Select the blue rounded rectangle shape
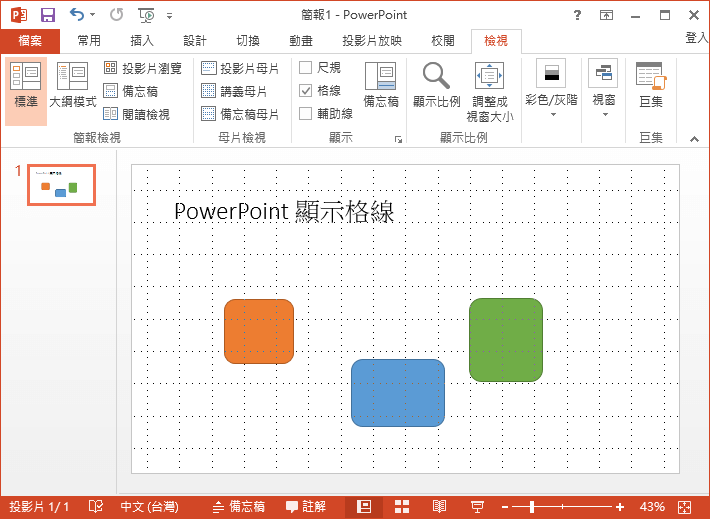The width and height of the screenshot is (710, 519). (398, 393)
